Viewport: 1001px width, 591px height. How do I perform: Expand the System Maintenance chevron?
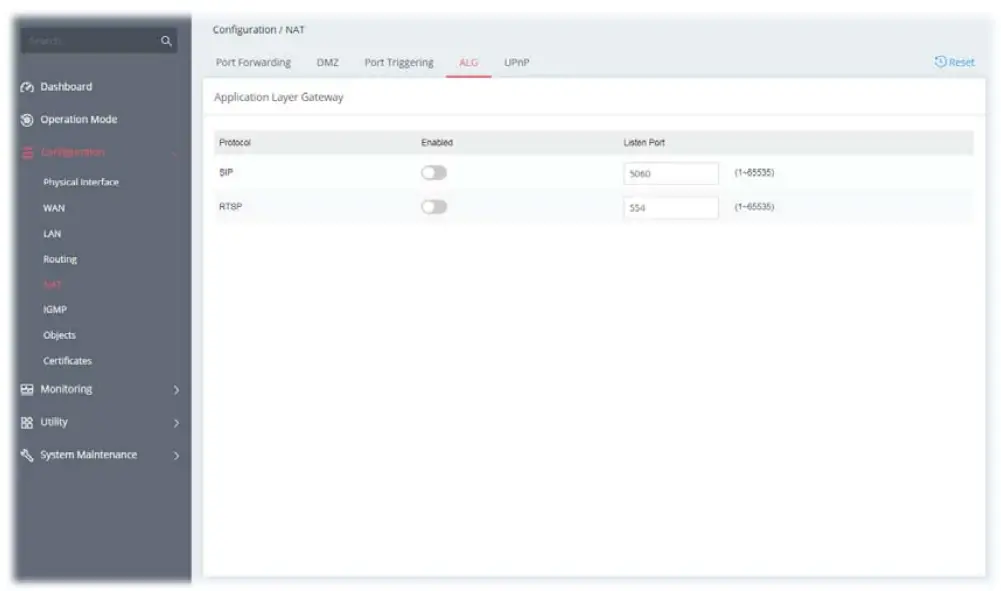click(178, 454)
